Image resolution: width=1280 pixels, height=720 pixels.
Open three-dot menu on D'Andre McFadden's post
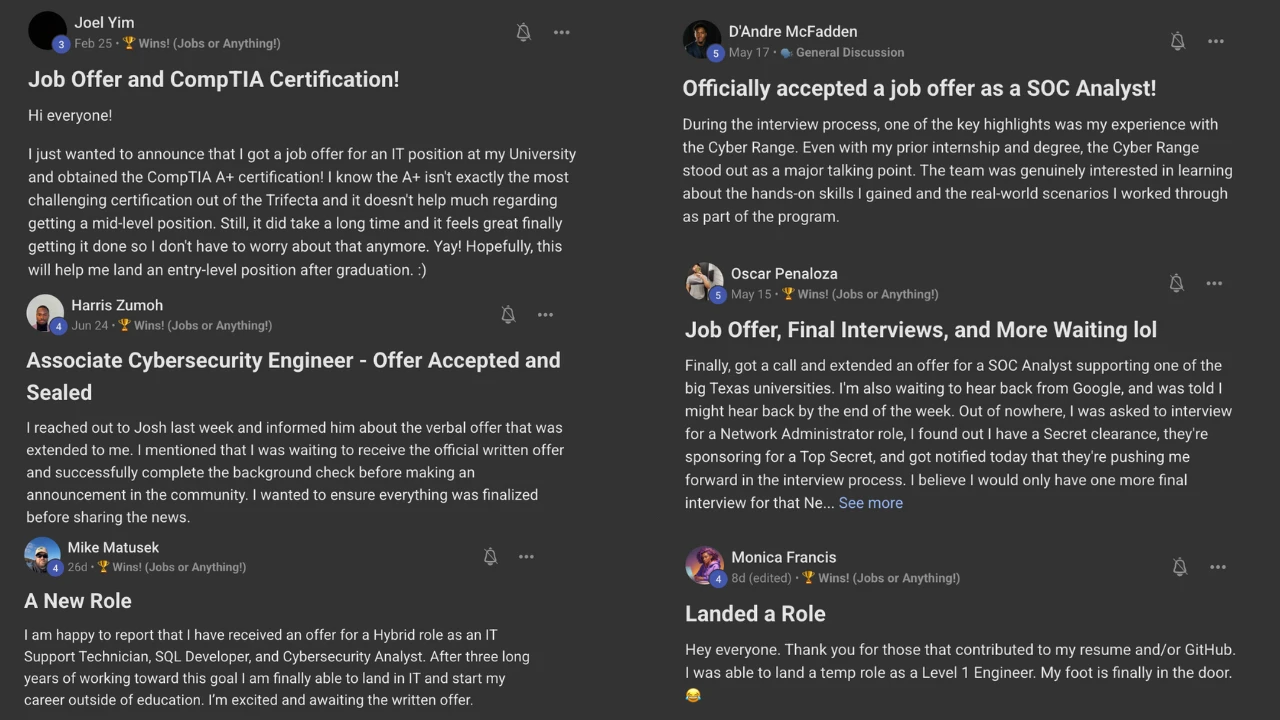pos(1216,41)
